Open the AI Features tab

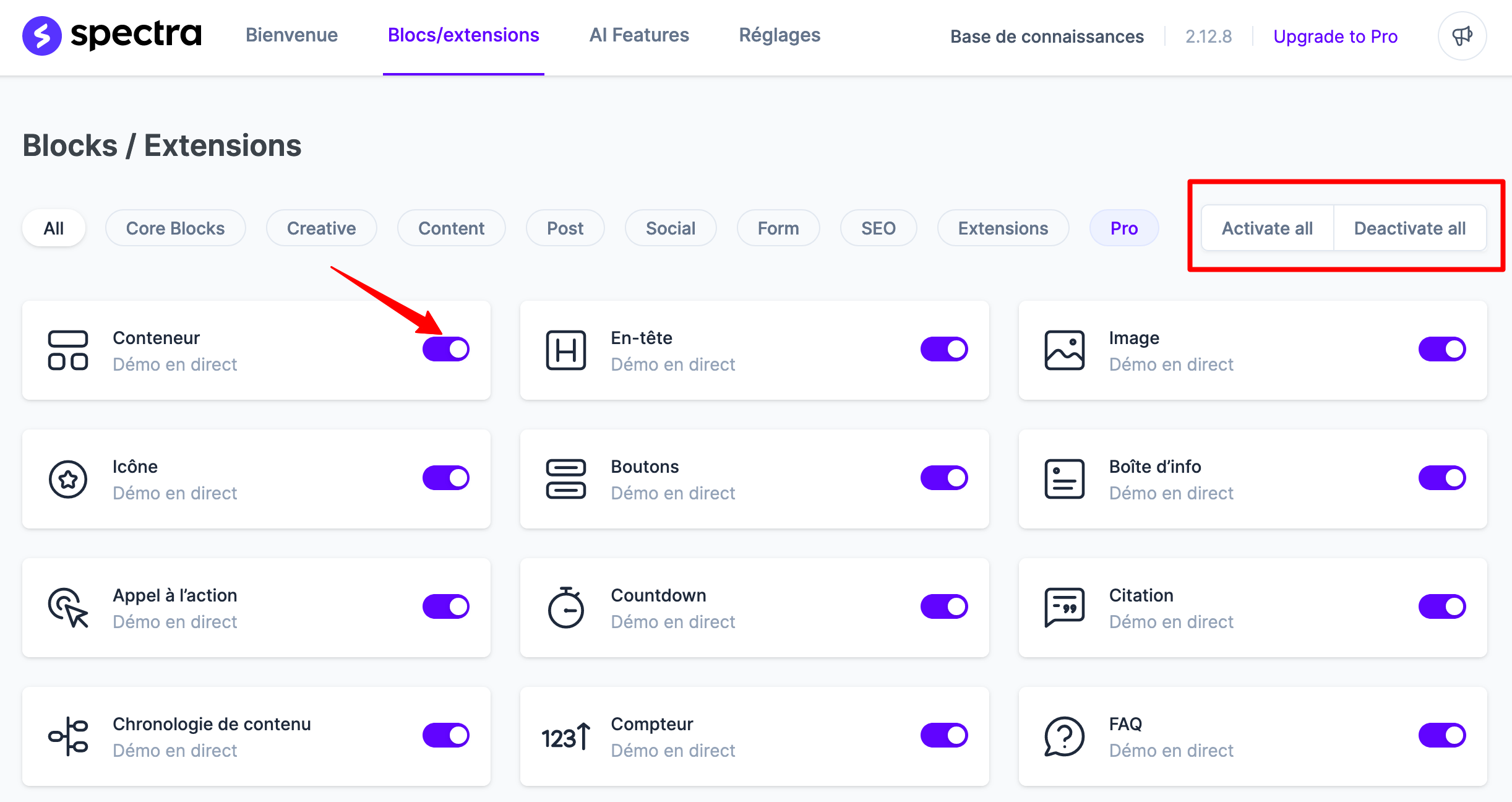639,35
